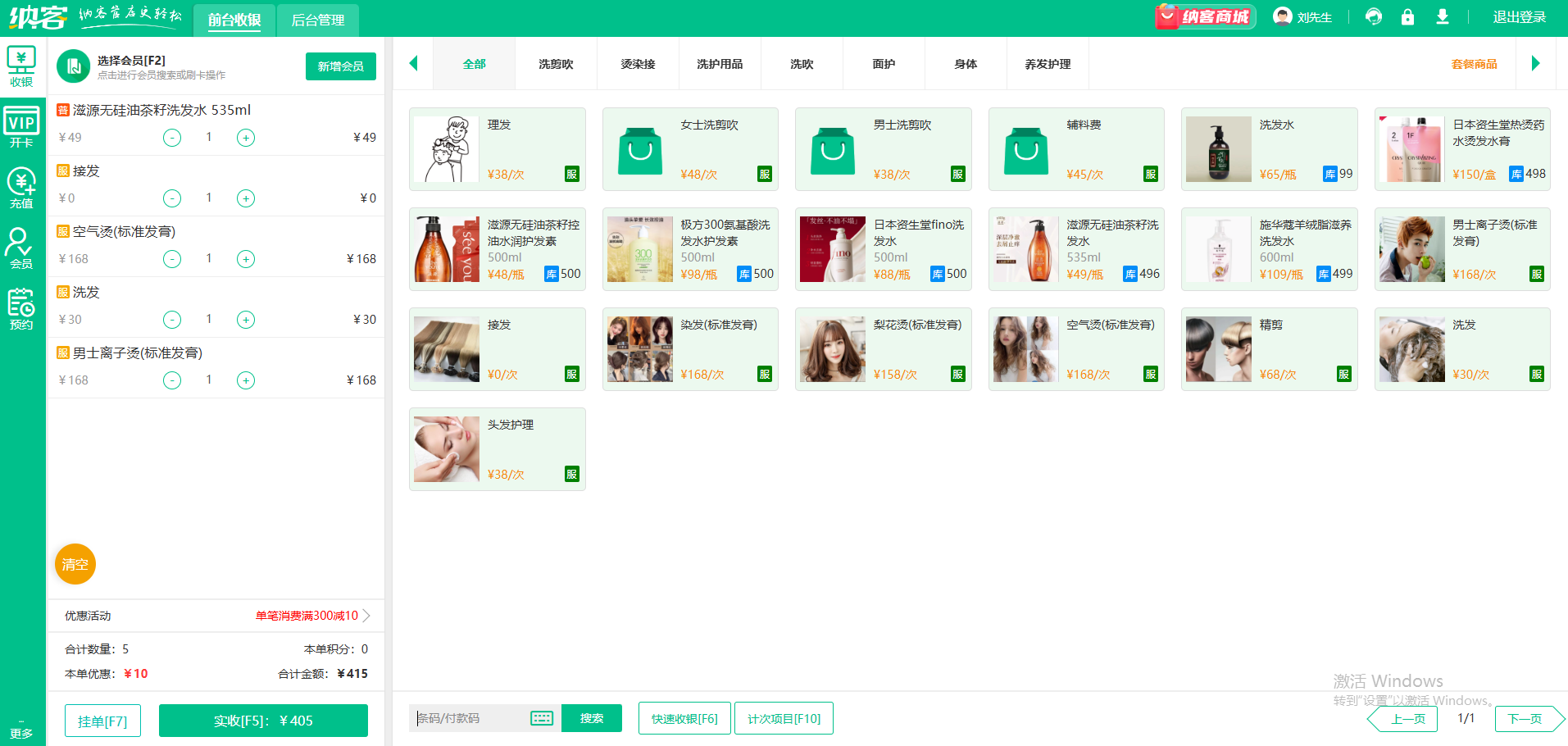
Task: Expand the 优惠活动 promotion chevron
Action: [366, 616]
